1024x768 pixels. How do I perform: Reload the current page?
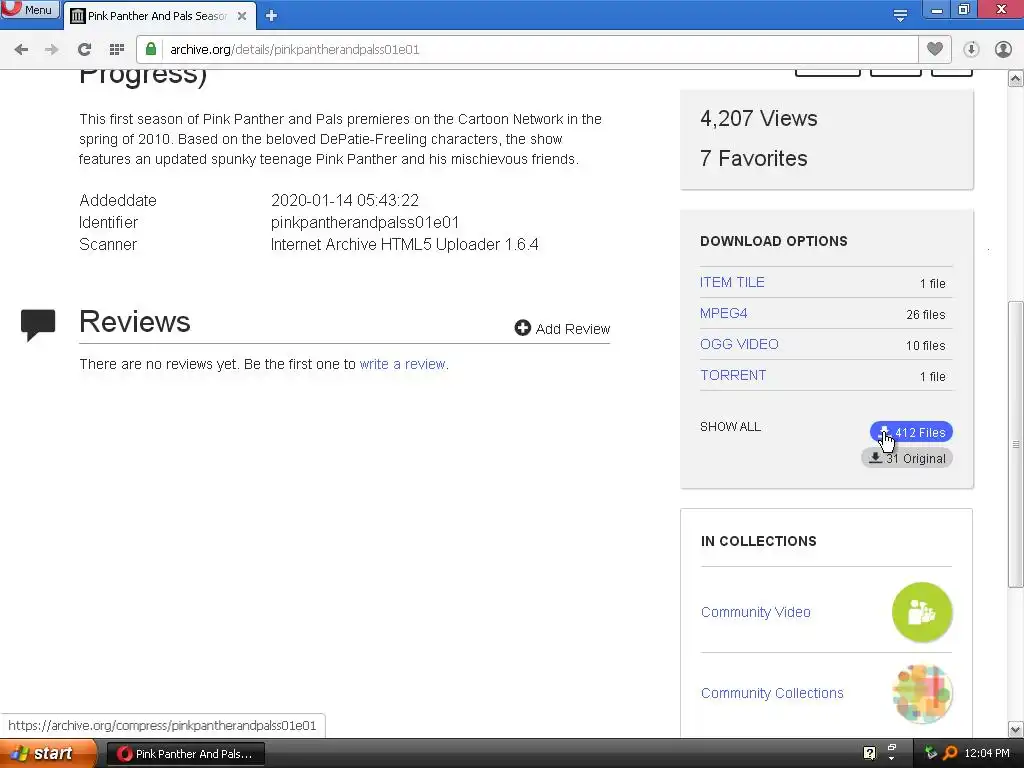coord(84,50)
